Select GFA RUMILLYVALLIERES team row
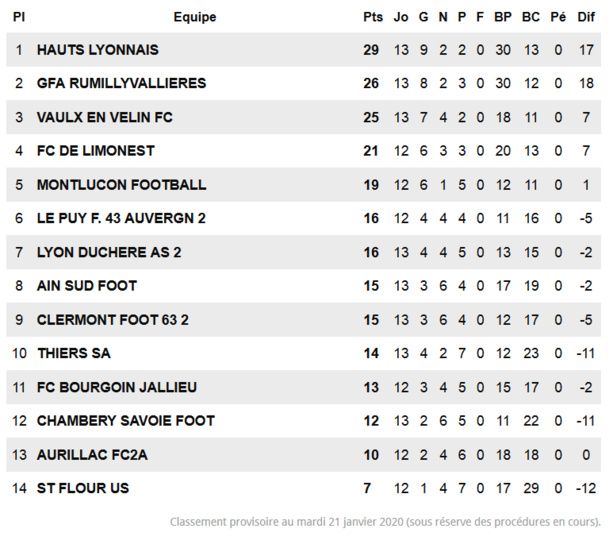613x544 pixels. (x=121, y=84)
